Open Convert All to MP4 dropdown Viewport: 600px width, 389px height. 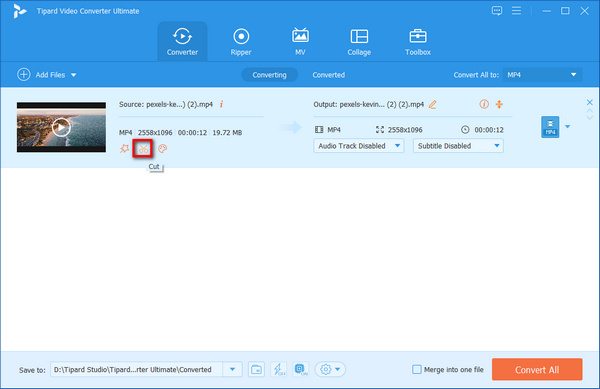(542, 75)
